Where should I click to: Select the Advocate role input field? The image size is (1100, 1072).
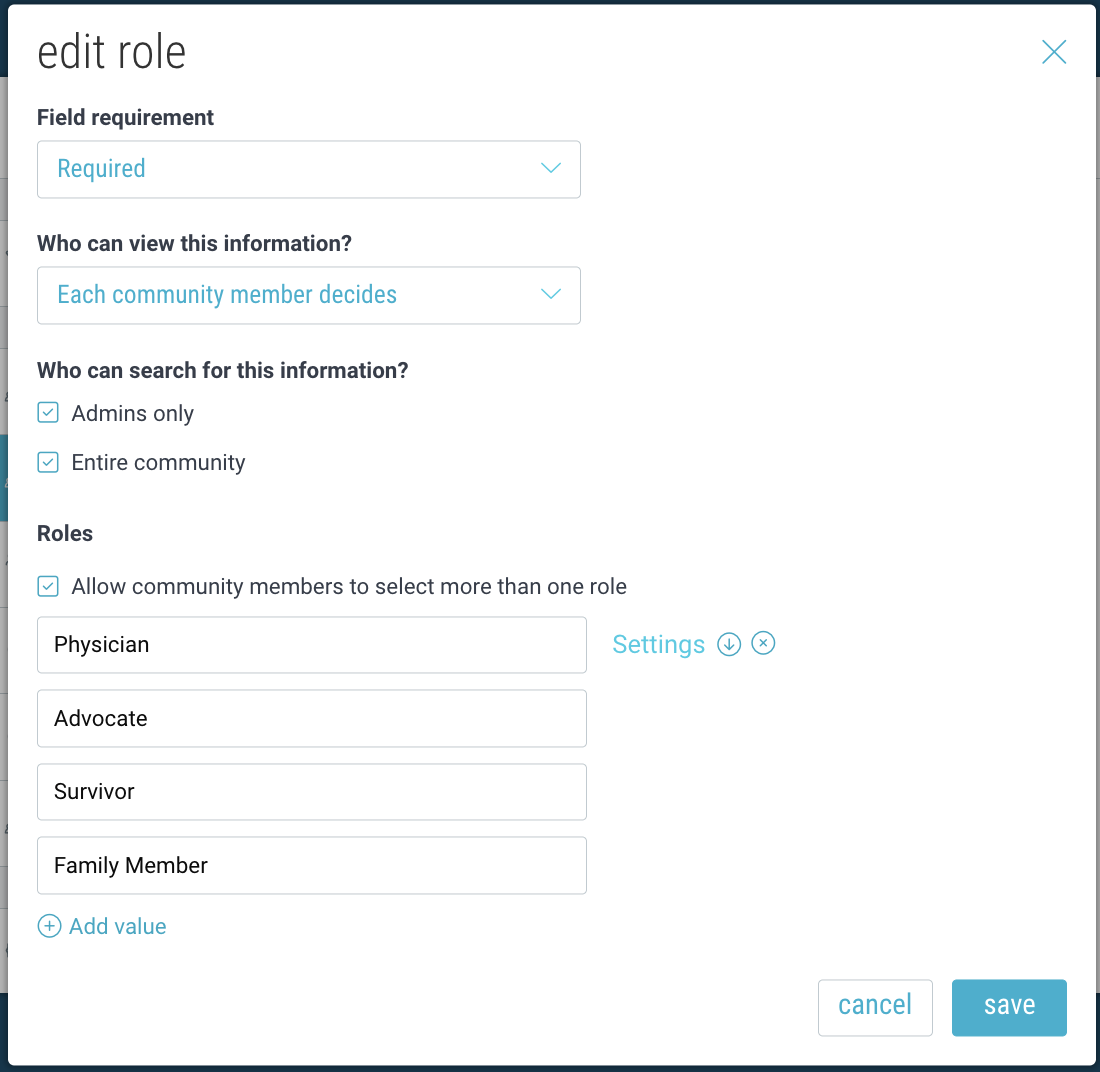(311, 718)
